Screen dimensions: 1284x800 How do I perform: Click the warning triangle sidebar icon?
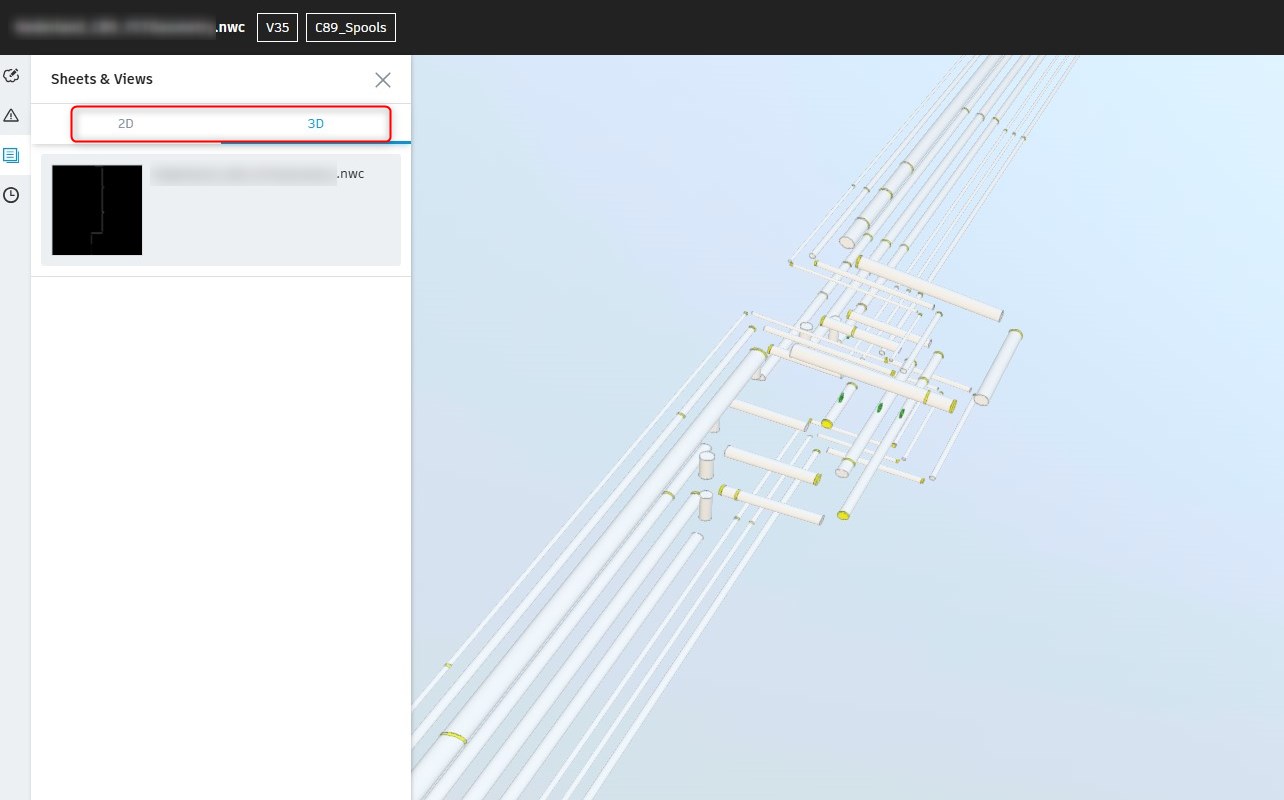pos(12,115)
